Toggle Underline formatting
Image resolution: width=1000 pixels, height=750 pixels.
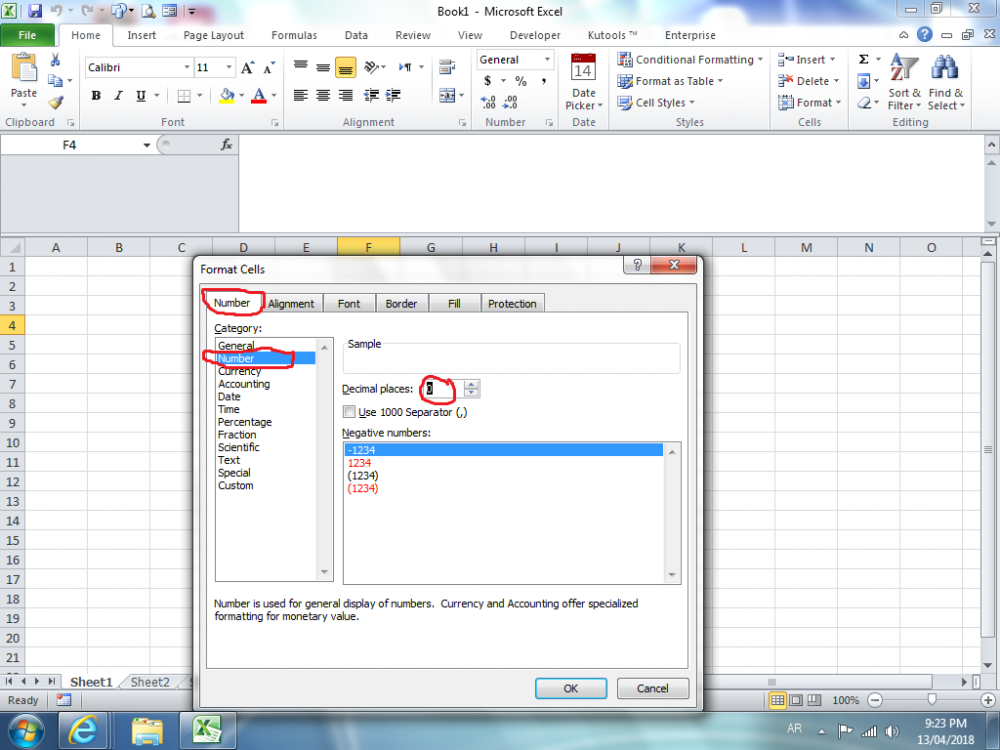click(x=140, y=96)
